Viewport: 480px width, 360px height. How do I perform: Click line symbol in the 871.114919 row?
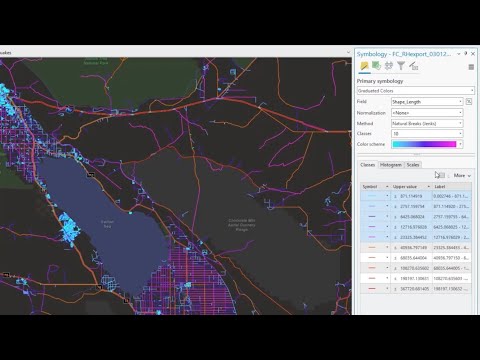pyautogui.click(x=372, y=196)
